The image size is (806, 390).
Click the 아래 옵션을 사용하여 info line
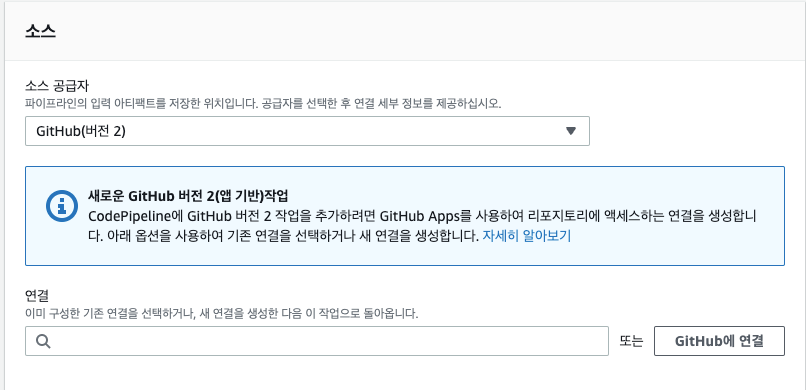(x=285, y=236)
